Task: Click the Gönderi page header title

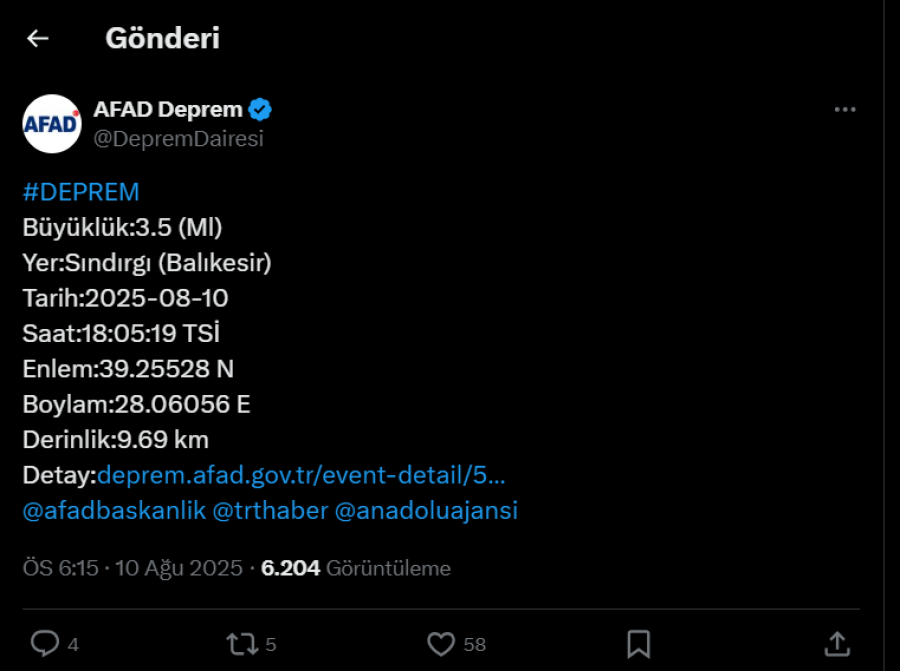Action: [x=162, y=38]
